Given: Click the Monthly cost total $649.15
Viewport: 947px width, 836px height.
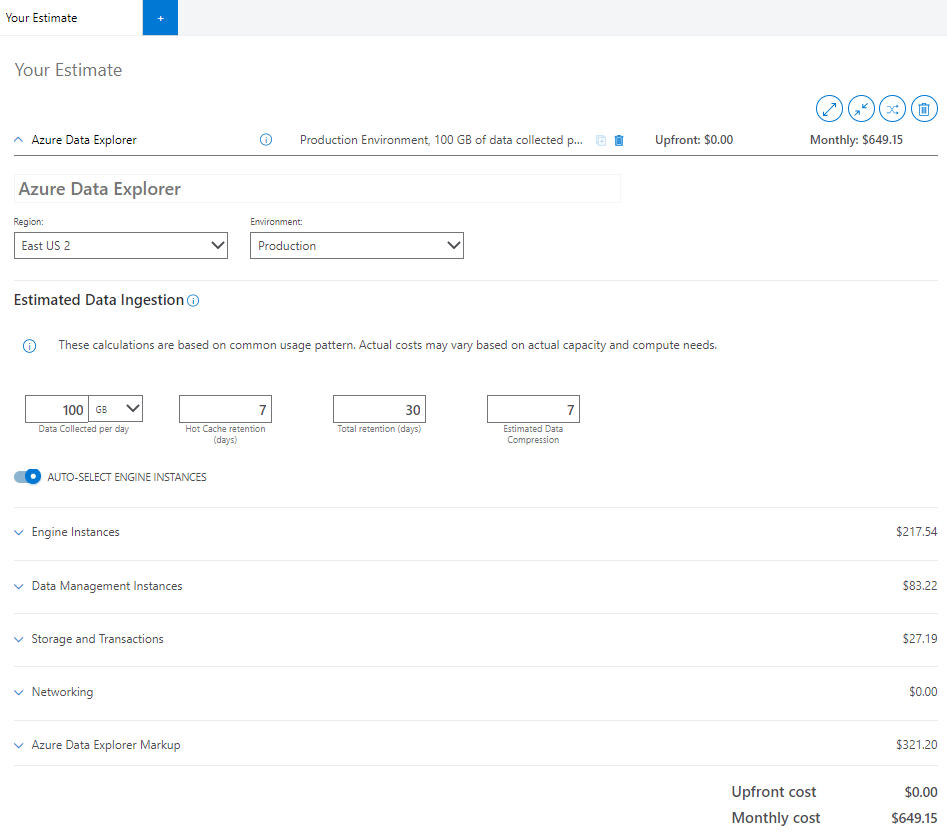Looking at the screenshot, I should click(x=914, y=818).
